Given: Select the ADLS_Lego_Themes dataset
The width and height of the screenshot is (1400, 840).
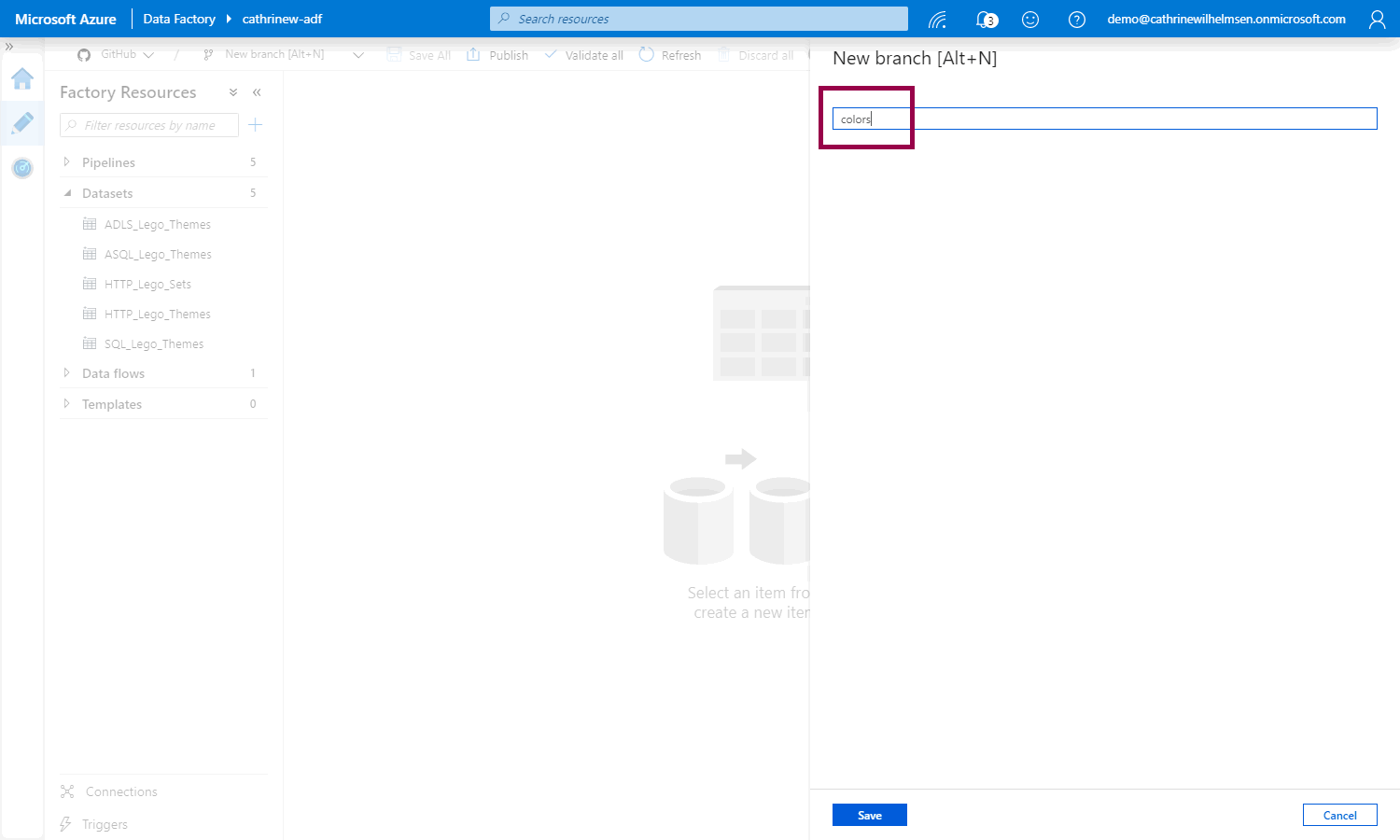Looking at the screenshot, I should [157, 225].
